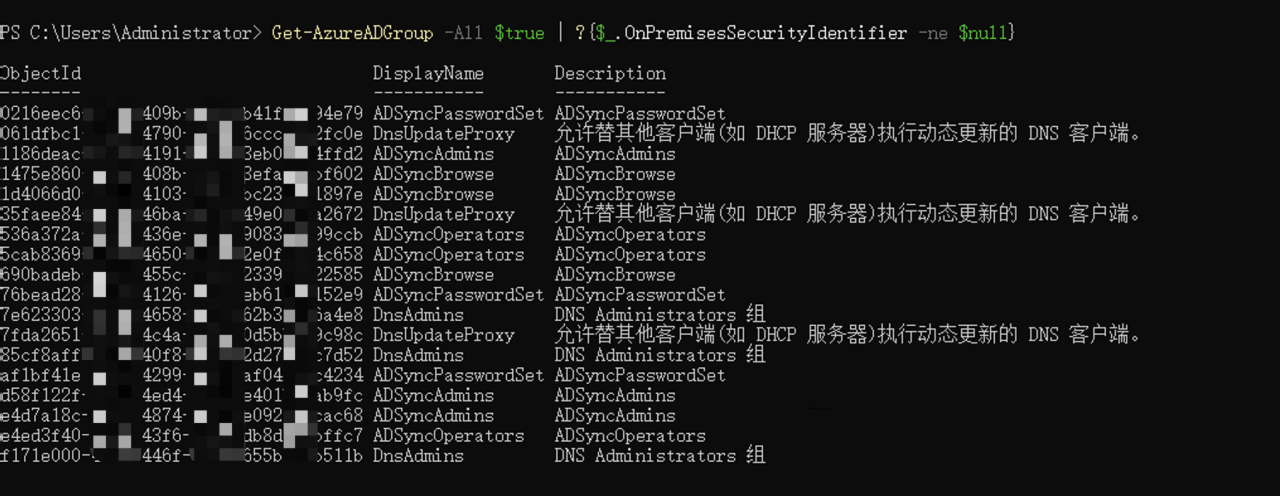Click the first DnsUpdateProxy display name
The image size is (1280, 496).
(443, 134)
